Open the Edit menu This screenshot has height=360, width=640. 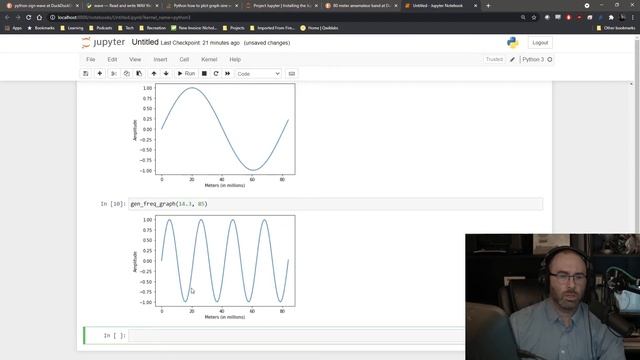coord(112,60)
